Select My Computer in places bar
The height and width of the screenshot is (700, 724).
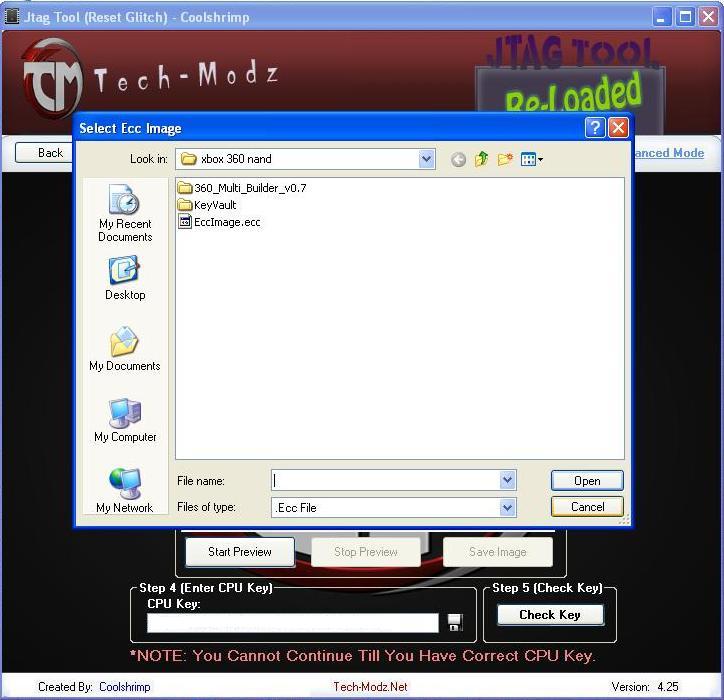pyautogui.click(x=125, y=420)
